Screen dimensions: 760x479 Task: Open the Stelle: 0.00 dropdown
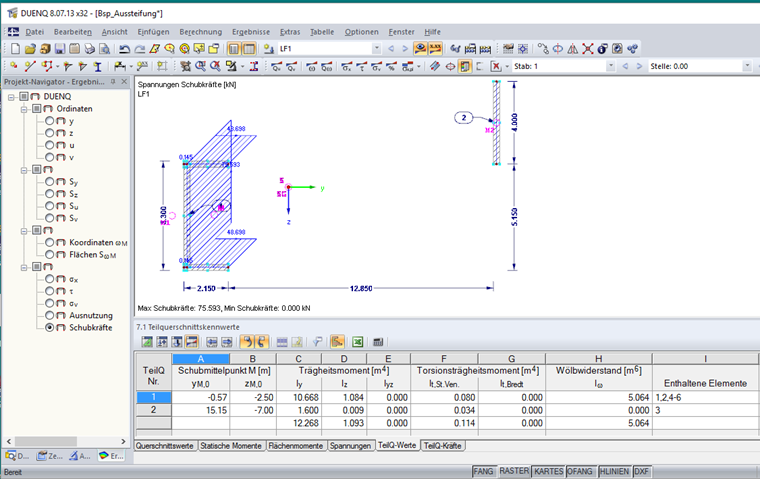747,66
